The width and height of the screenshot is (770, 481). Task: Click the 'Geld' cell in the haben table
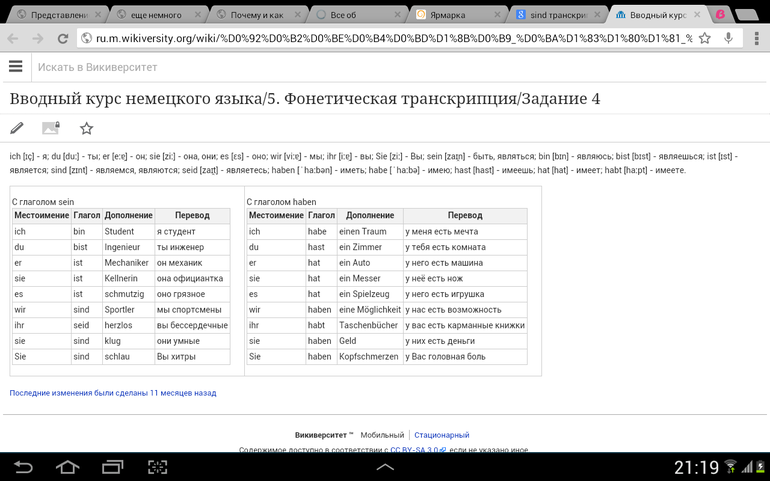pyautogui.click(x=370, y=341)
